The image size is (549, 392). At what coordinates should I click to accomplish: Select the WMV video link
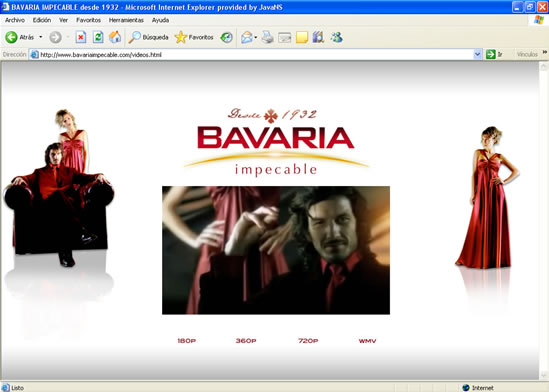pyautogui.click(x=367, y=341)
